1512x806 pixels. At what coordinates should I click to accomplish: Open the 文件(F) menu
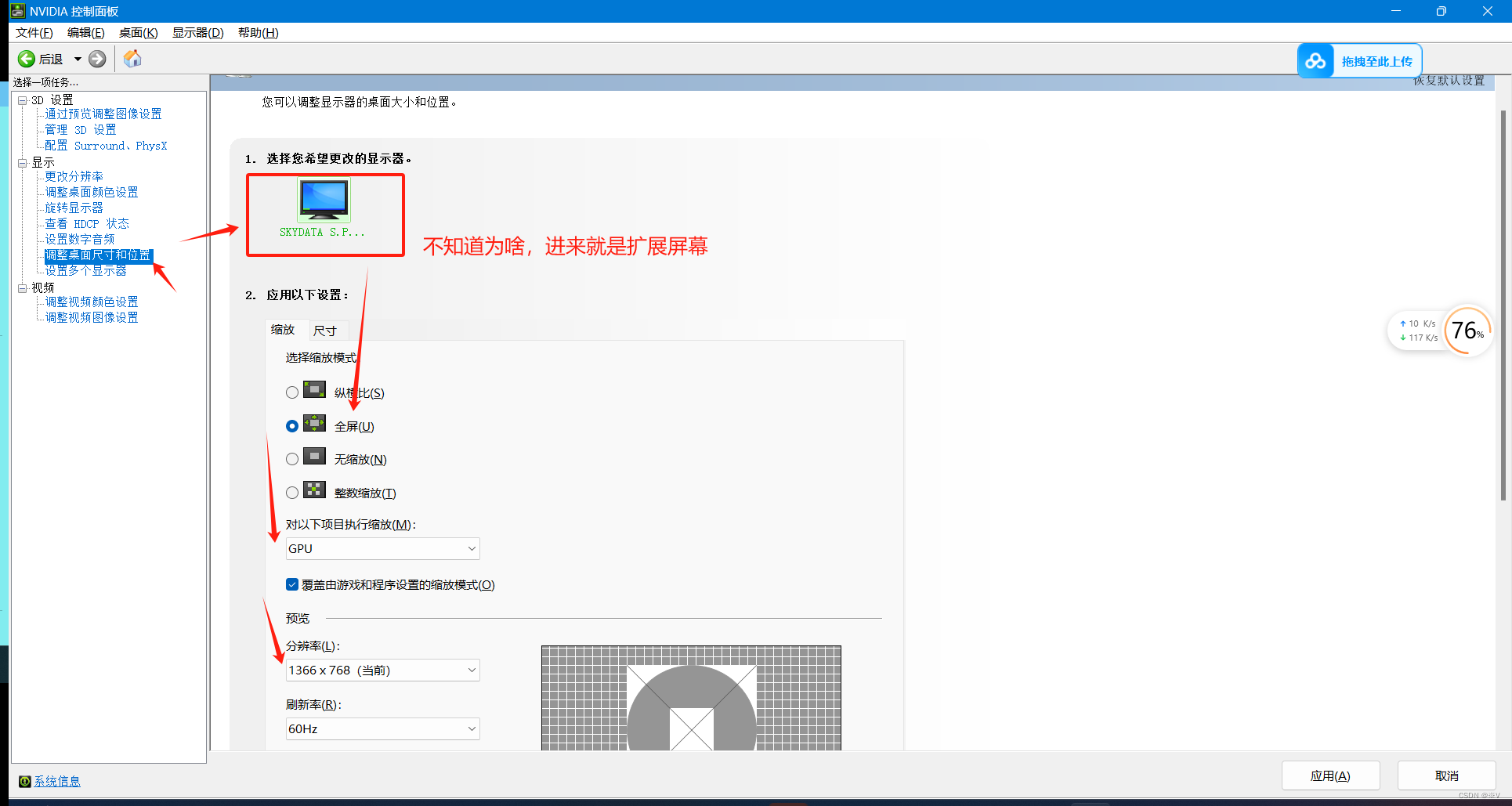coord(34,32)
